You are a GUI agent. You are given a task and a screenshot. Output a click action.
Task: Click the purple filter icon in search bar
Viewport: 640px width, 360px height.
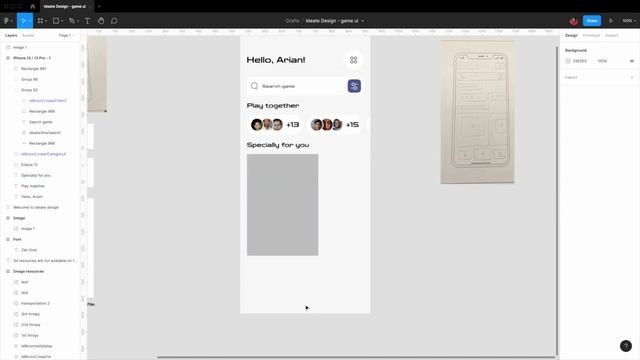tap(354, 86)
